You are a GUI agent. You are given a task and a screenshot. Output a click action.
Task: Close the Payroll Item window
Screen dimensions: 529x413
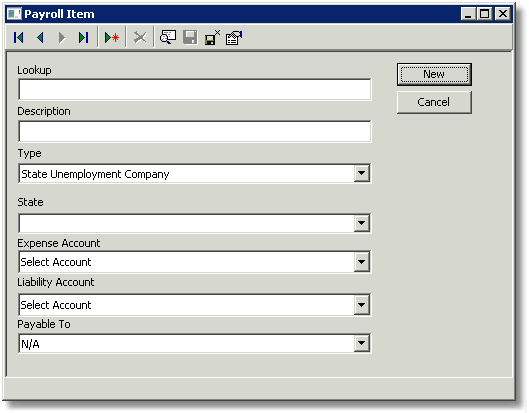pyautogui.click(x=503, y=14)
